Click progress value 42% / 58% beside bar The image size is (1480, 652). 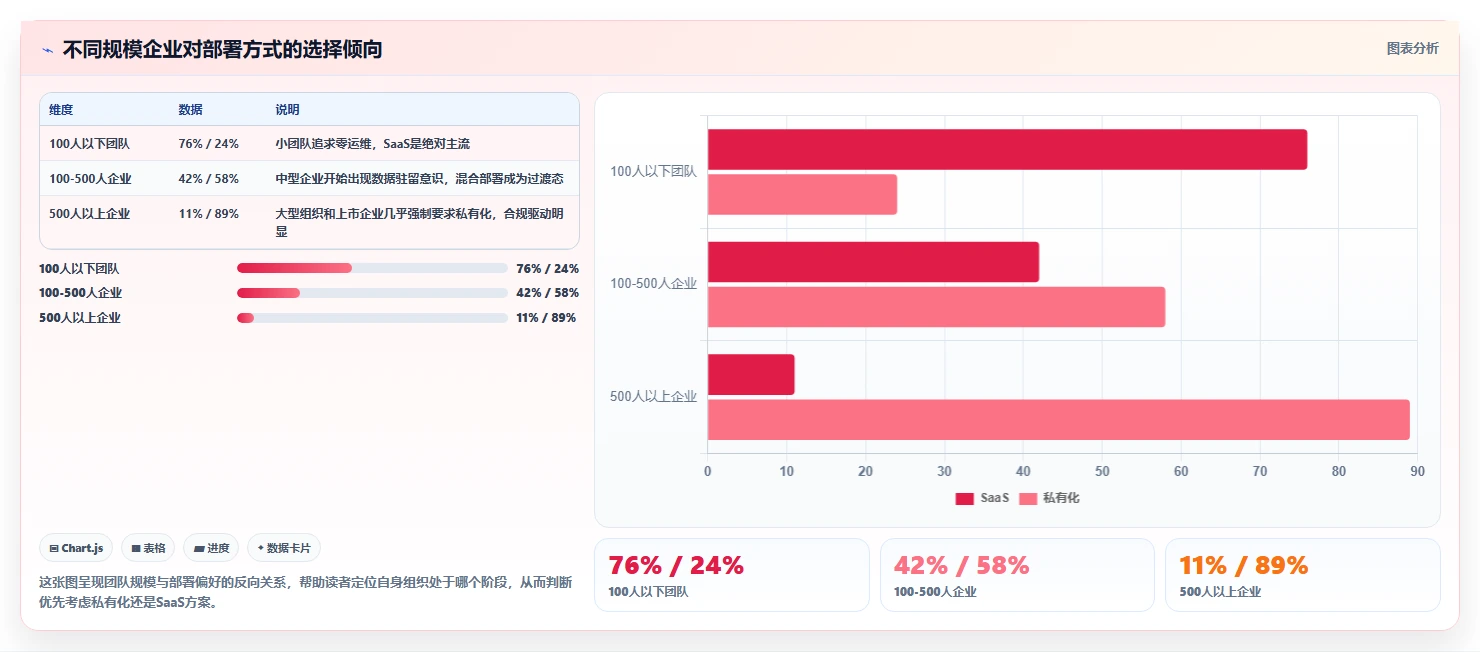(547, 293)
